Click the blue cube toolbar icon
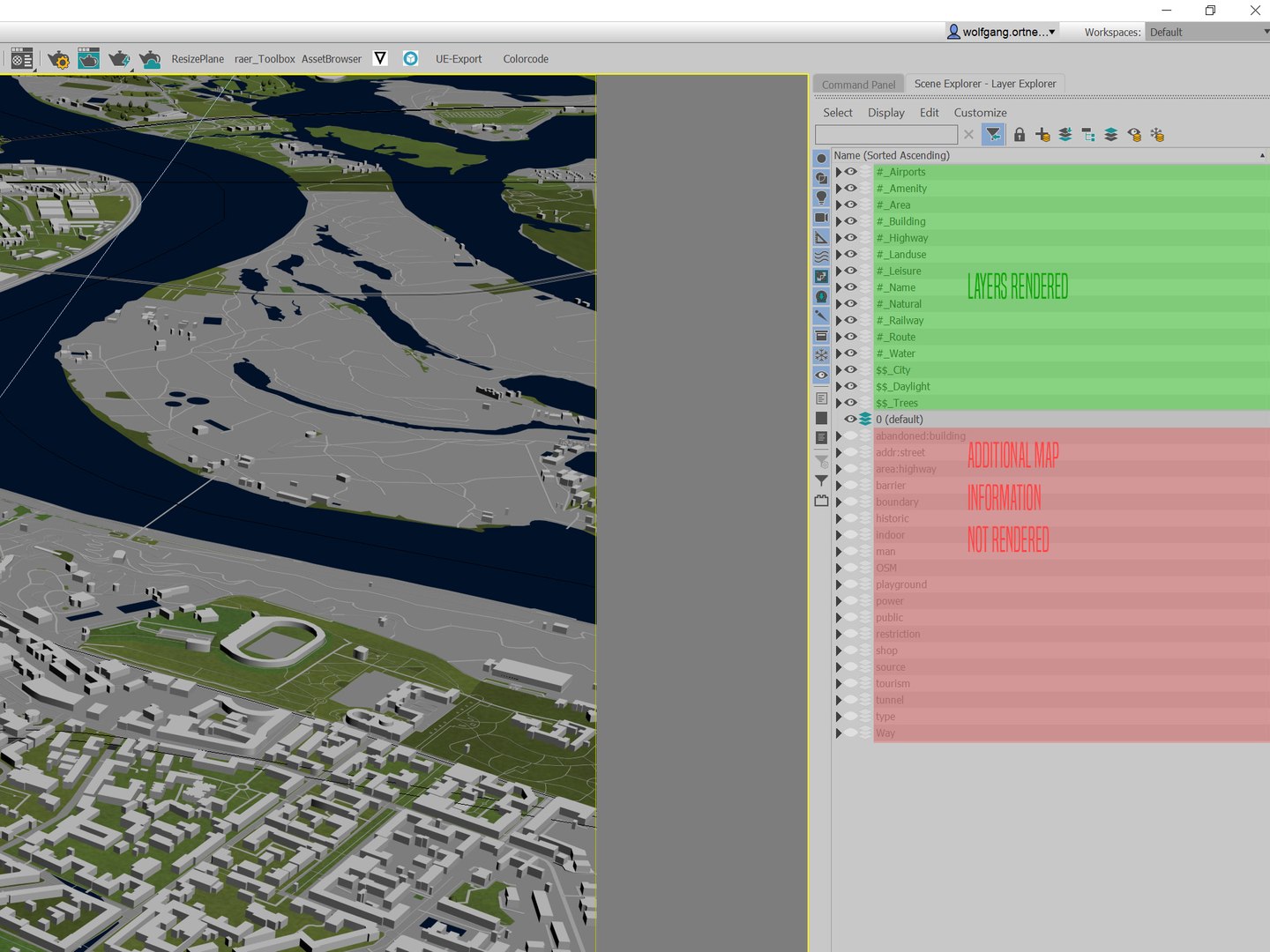This screenshot has width=1270, height=952. click(x=410, y=58)
